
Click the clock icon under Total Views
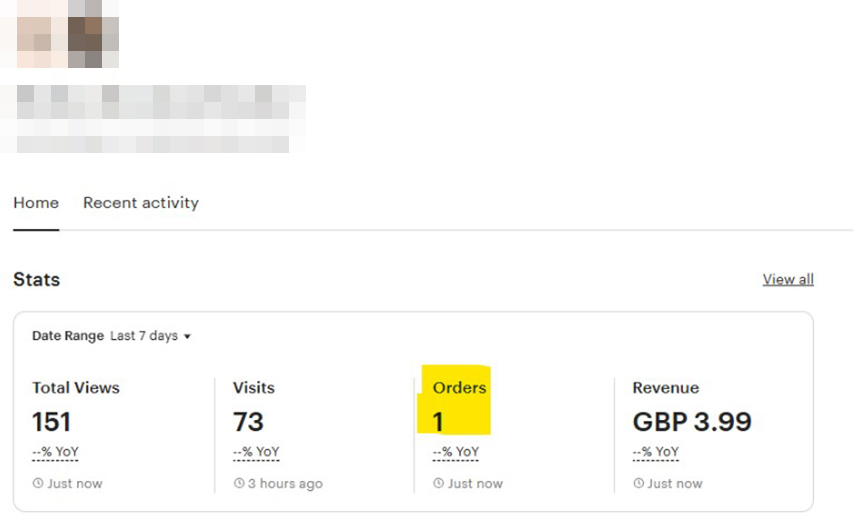[38, 483]
